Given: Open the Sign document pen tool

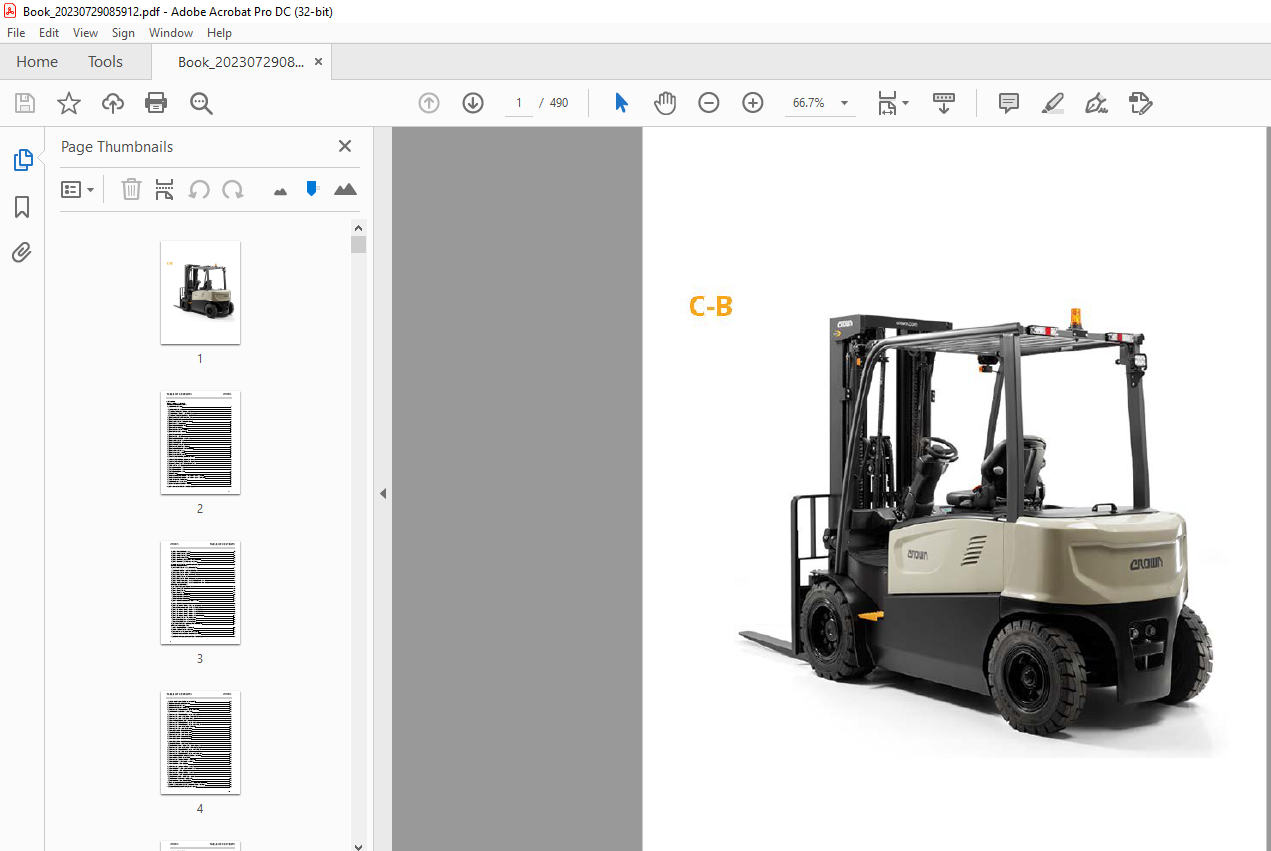Looking at the screenshot, I should 1096,103.
